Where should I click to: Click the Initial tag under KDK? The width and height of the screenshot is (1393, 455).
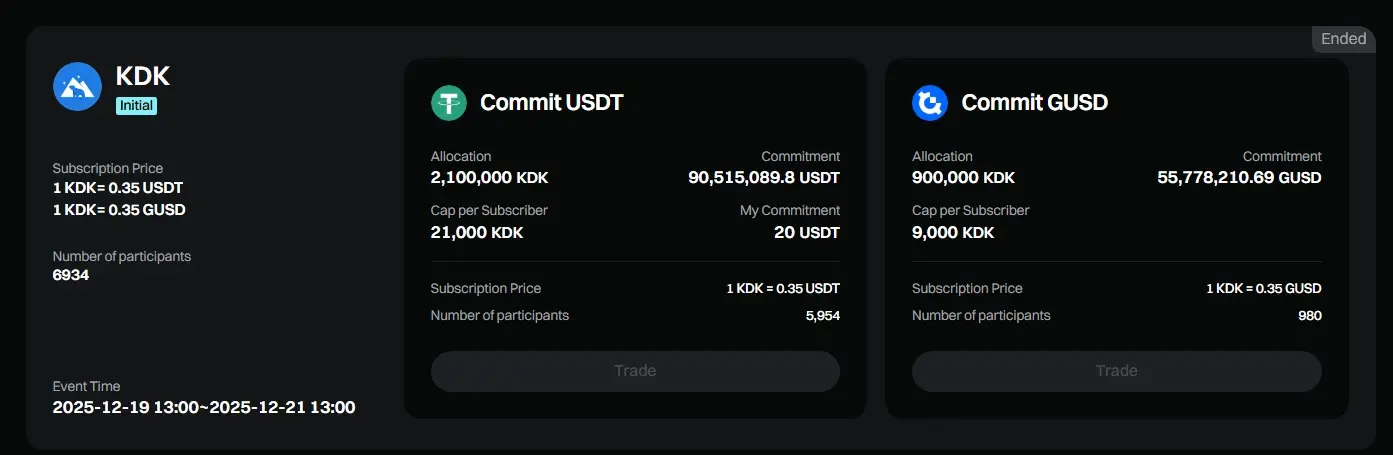click(x=136, y=105)
